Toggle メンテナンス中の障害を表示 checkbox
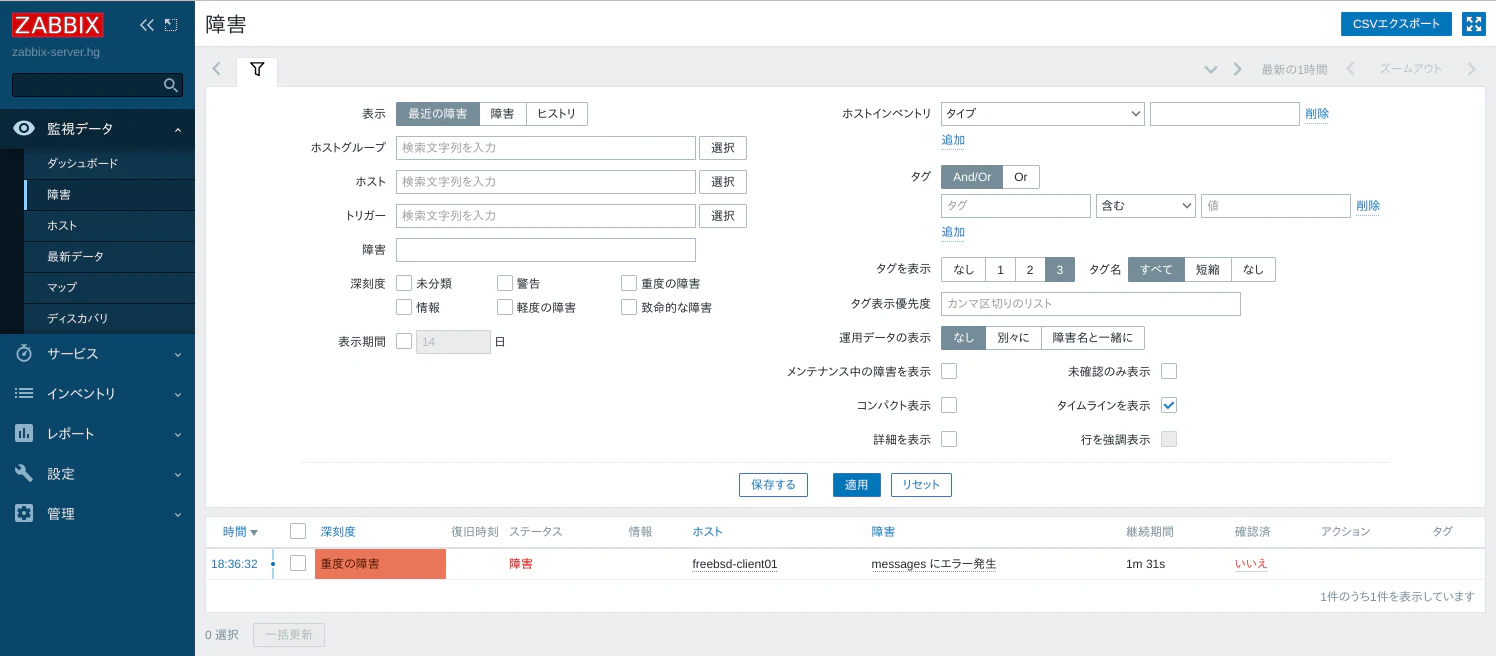Screen dimensions: 1496x656 coord(949,371)
